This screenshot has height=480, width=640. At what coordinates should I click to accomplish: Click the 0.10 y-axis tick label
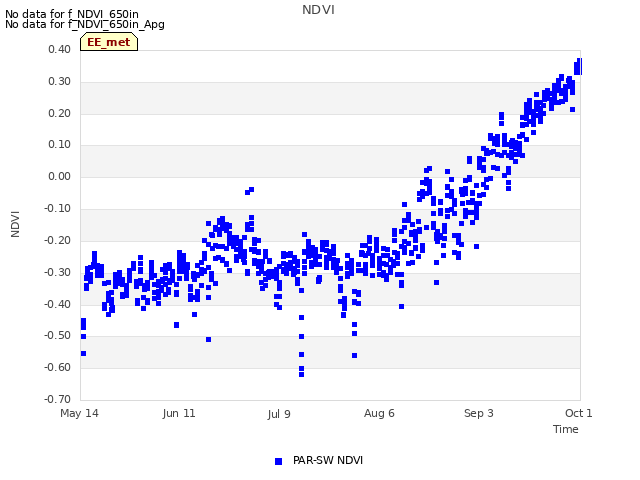[x=59, y=144]
